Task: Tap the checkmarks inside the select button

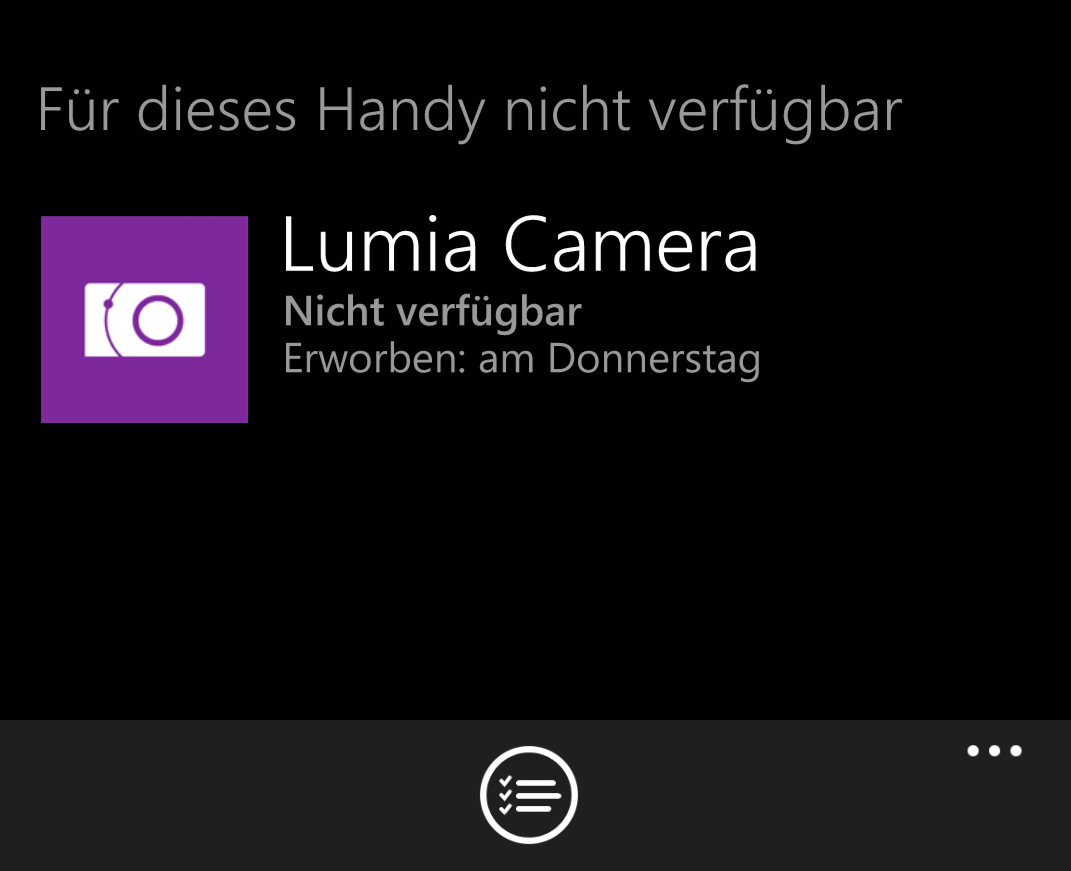Action: [x=505, y=795]
